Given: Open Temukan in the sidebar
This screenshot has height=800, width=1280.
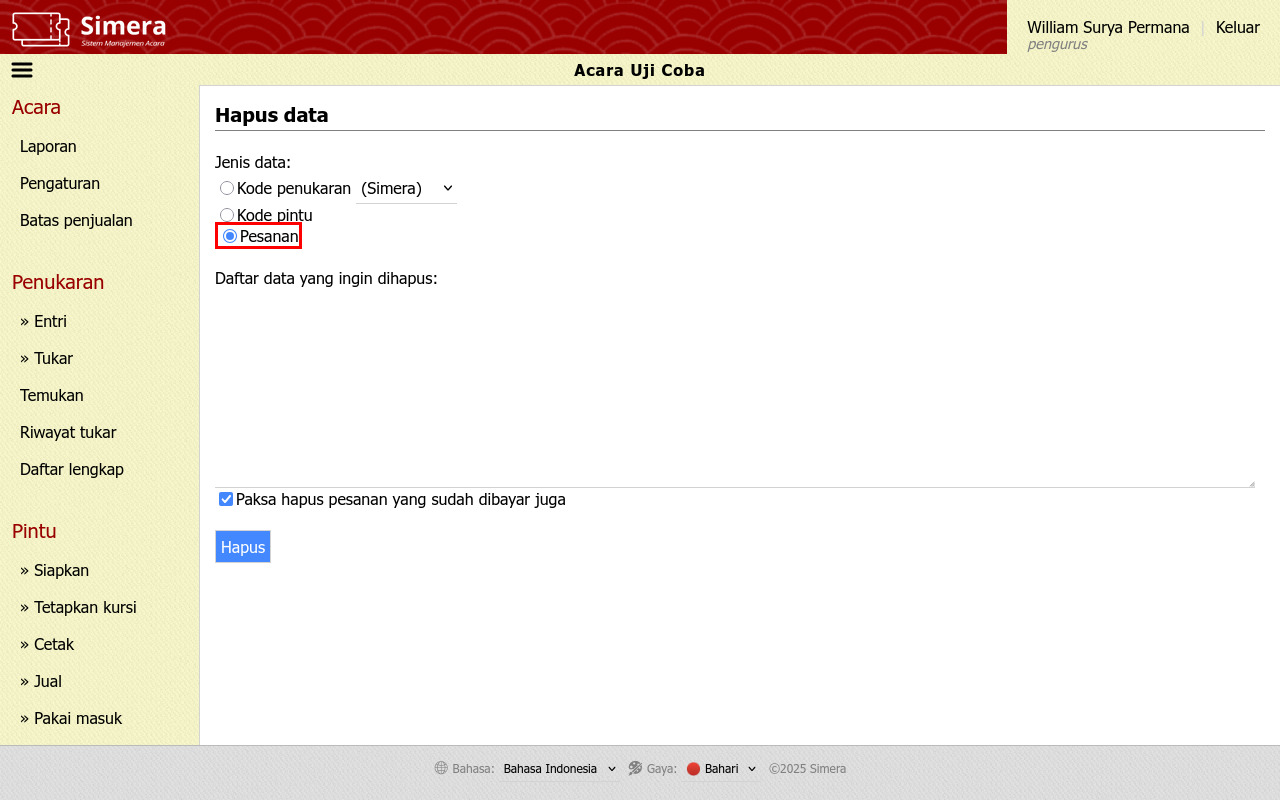Looking at the screenshot, I should pos(52,395).
